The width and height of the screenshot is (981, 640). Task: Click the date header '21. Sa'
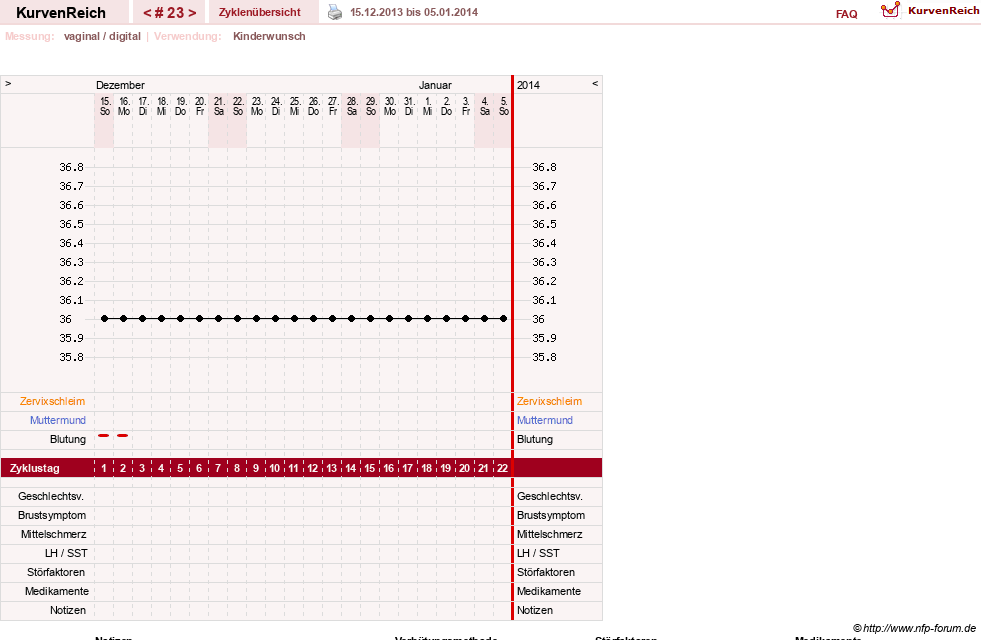coord(219,106)
